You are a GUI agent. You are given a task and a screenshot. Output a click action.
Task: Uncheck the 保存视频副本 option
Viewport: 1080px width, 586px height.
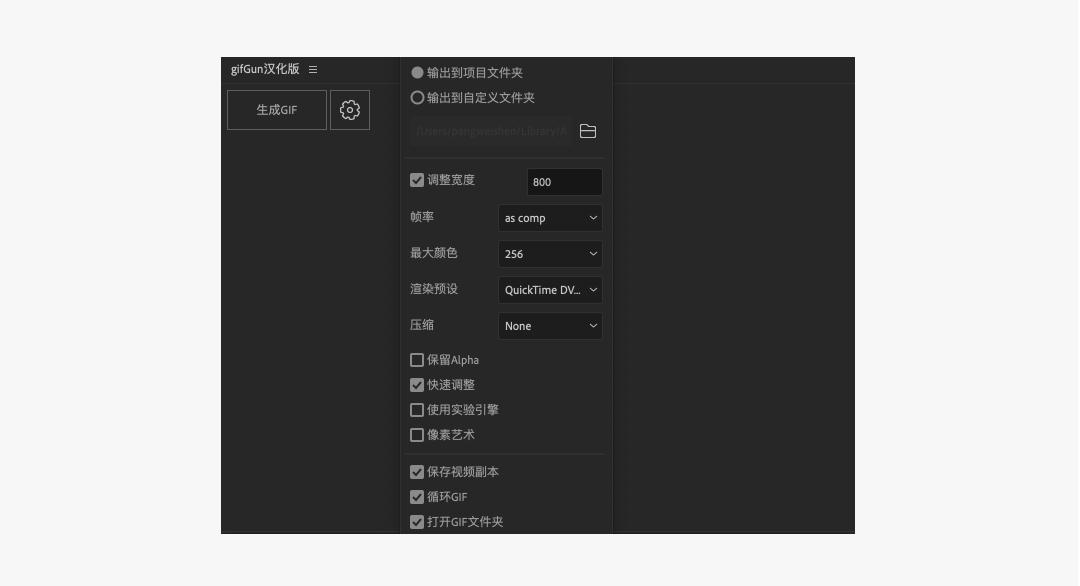pos(416,471)
